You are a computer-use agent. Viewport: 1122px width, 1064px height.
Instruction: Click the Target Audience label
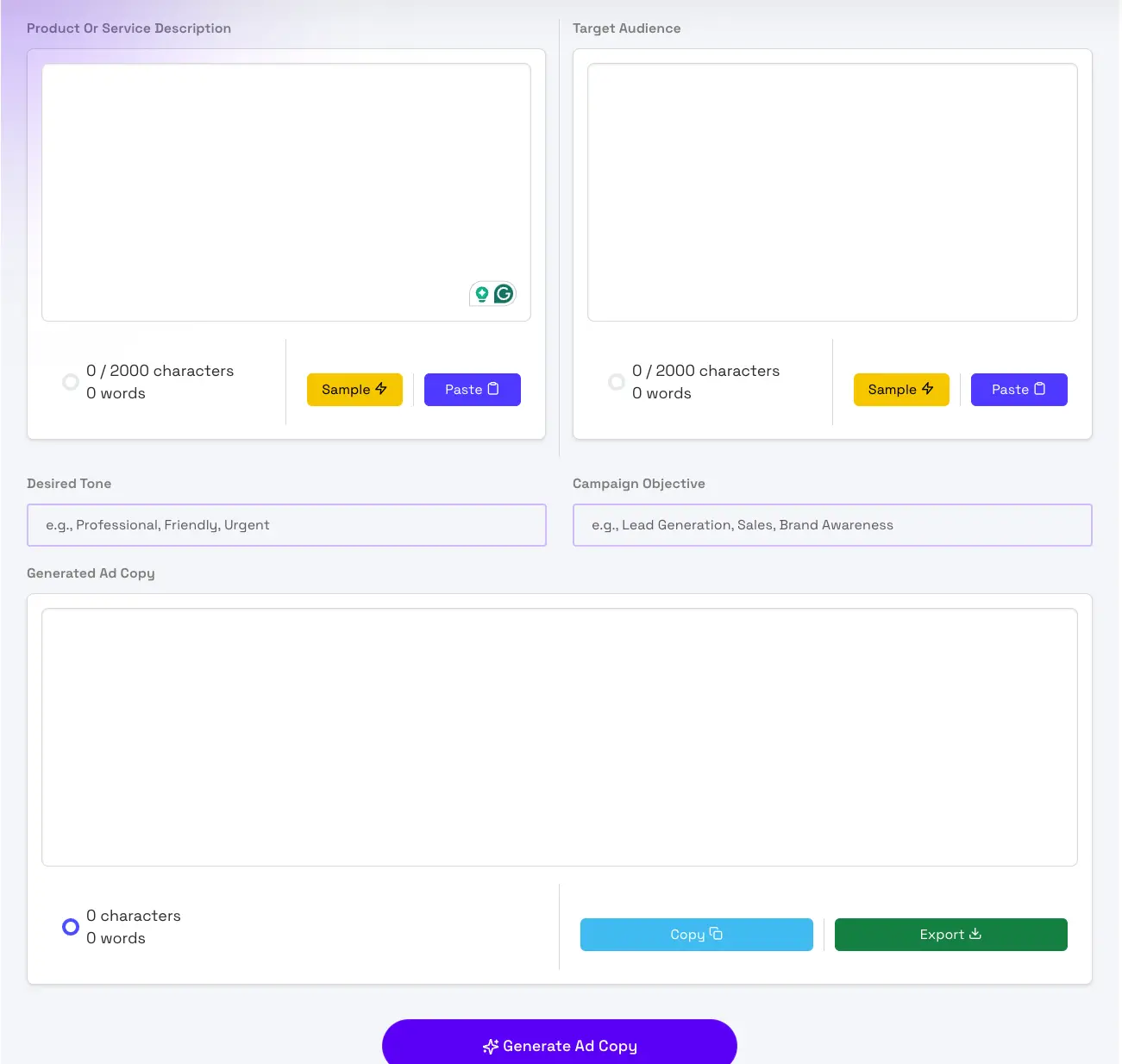point(627,28)
